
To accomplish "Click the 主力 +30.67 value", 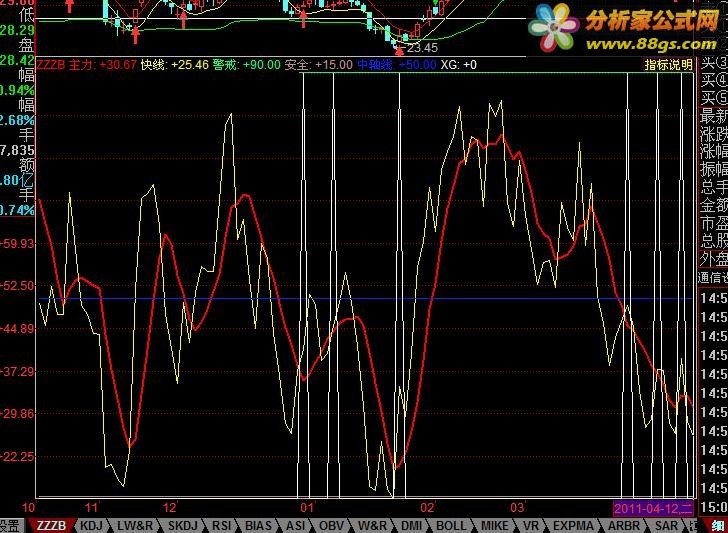I will (x=103, y=65).
